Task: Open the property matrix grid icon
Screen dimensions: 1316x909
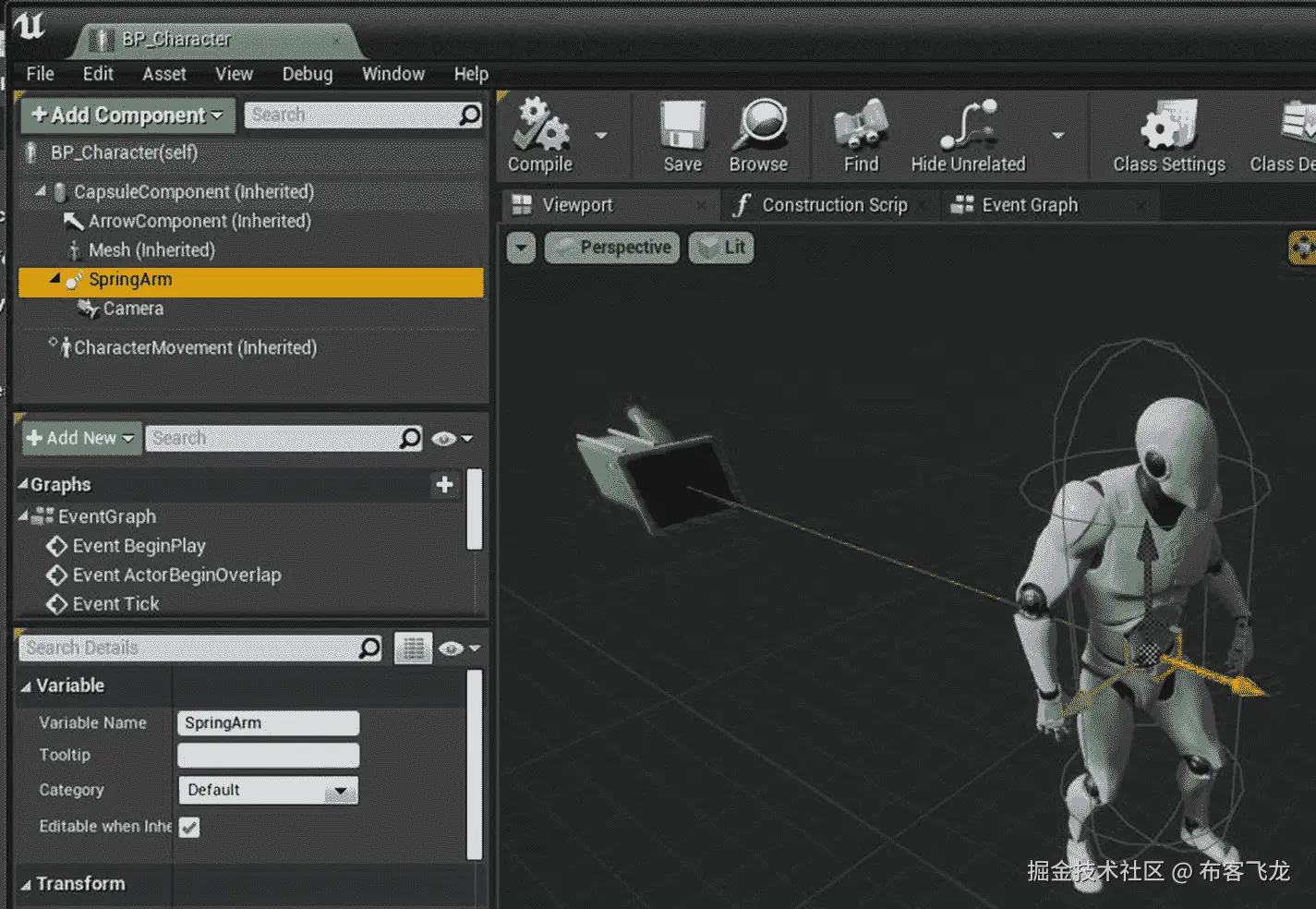Action: click(413, 648)
